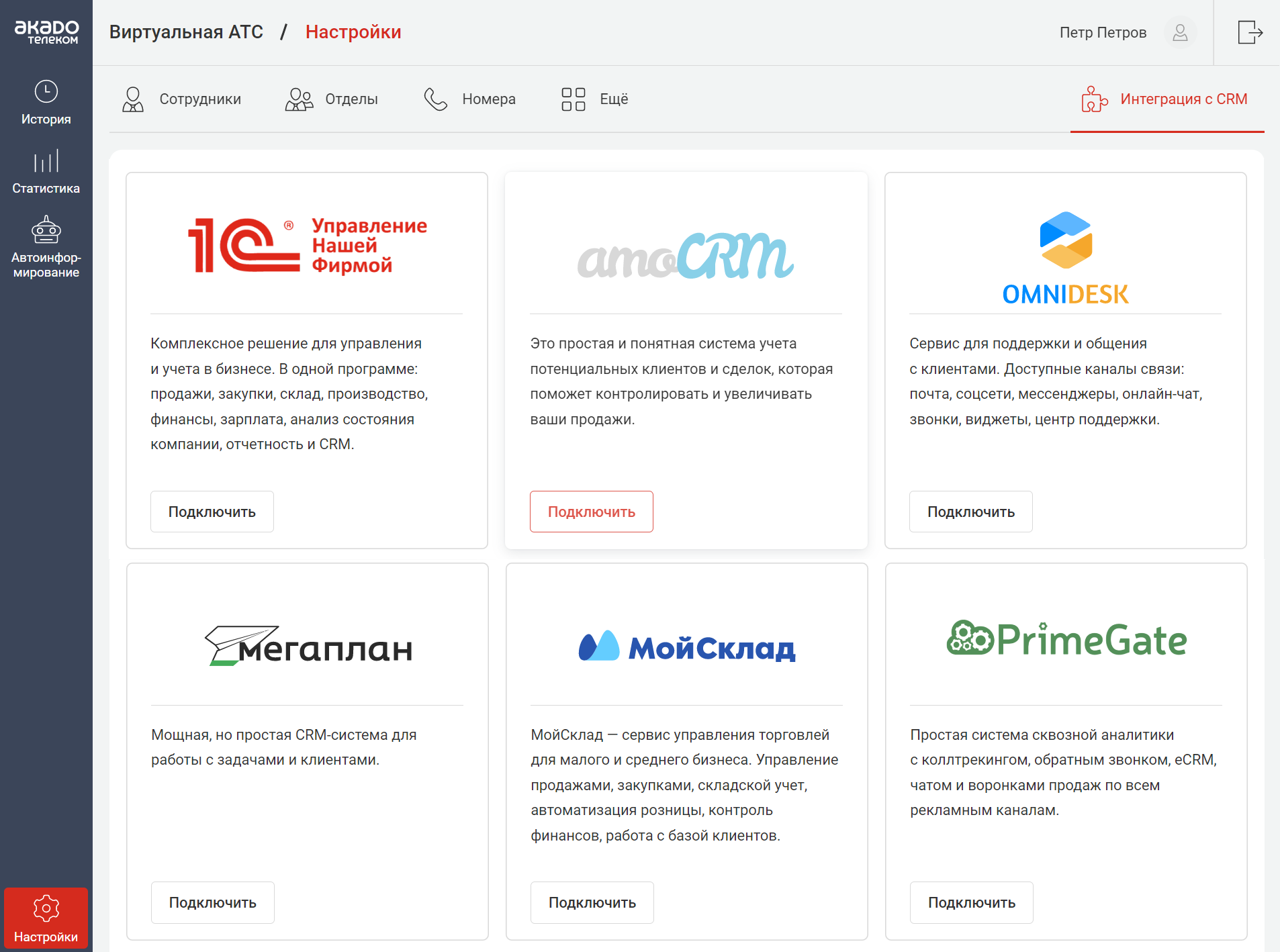The image size is (1280, 952).
Task: Open the Auto-informing robot icon
Action: pos(46,230)
